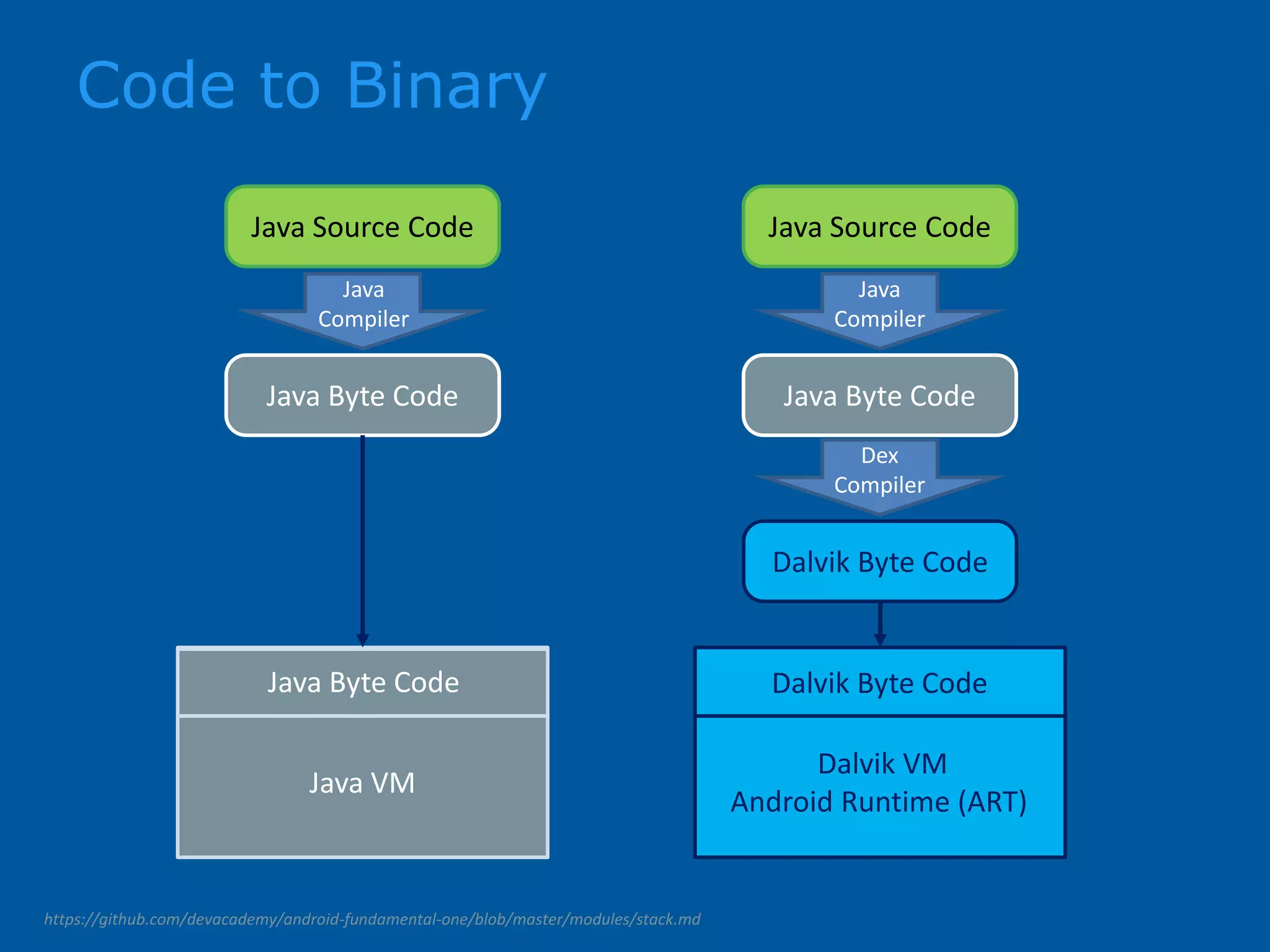1270x952 pixels.
Task: Select the Dalvik Byte Code header above Dalvik VM
Action: click(879, 682)
